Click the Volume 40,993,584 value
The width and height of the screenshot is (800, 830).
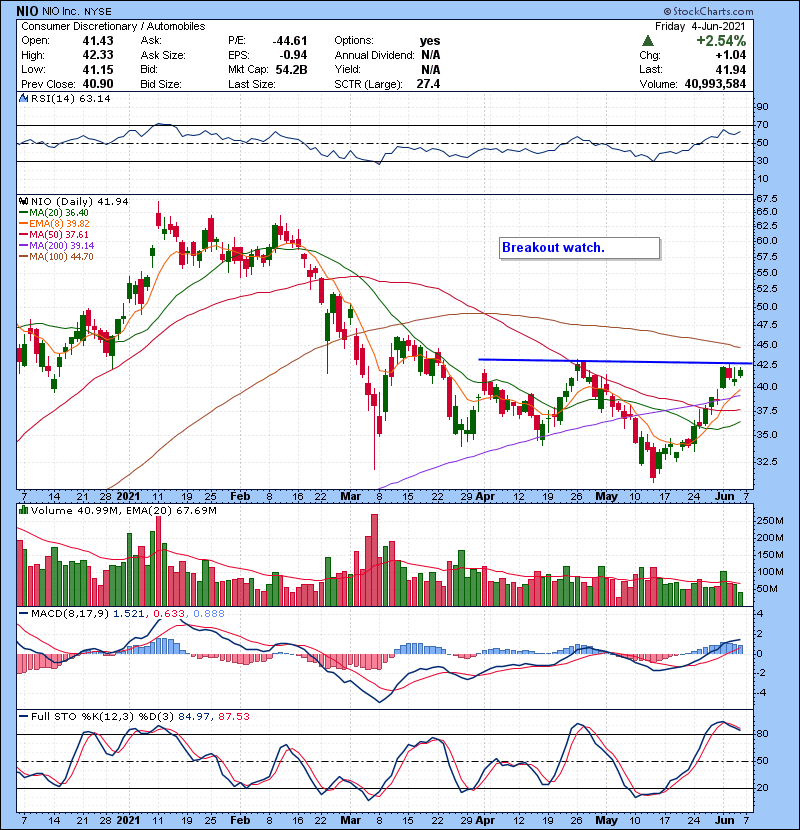(715, 84)
